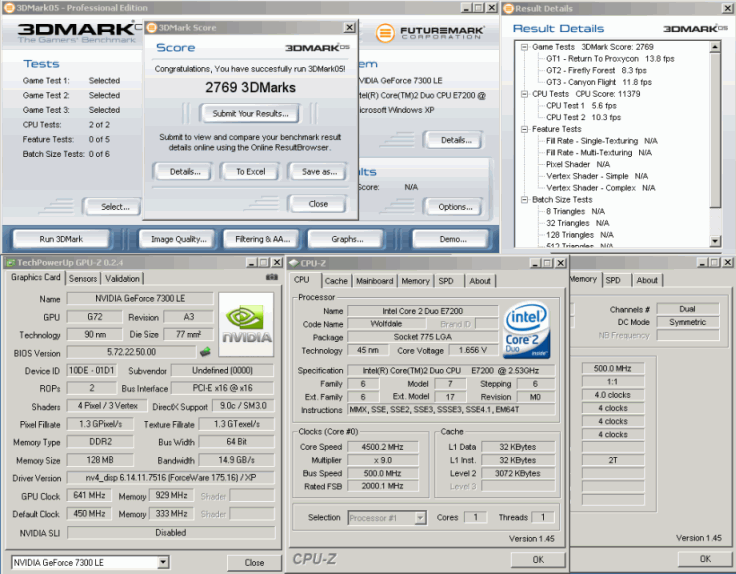Click the Futuremark Corporation logo
This screenshot has height=574, width=736.
click(x=429, y=33)
